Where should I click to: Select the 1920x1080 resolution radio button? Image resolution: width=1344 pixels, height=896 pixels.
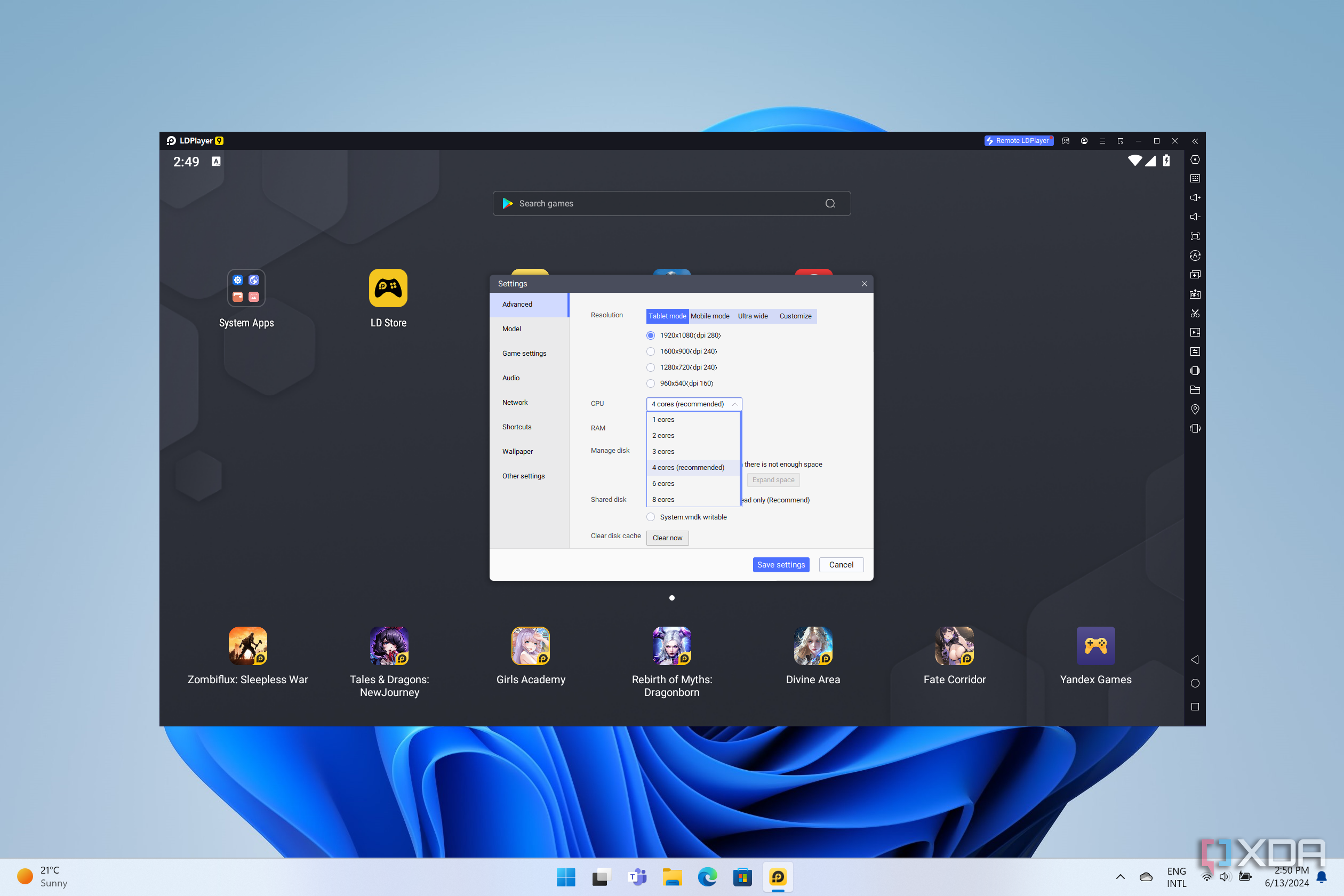pos(650,335)
